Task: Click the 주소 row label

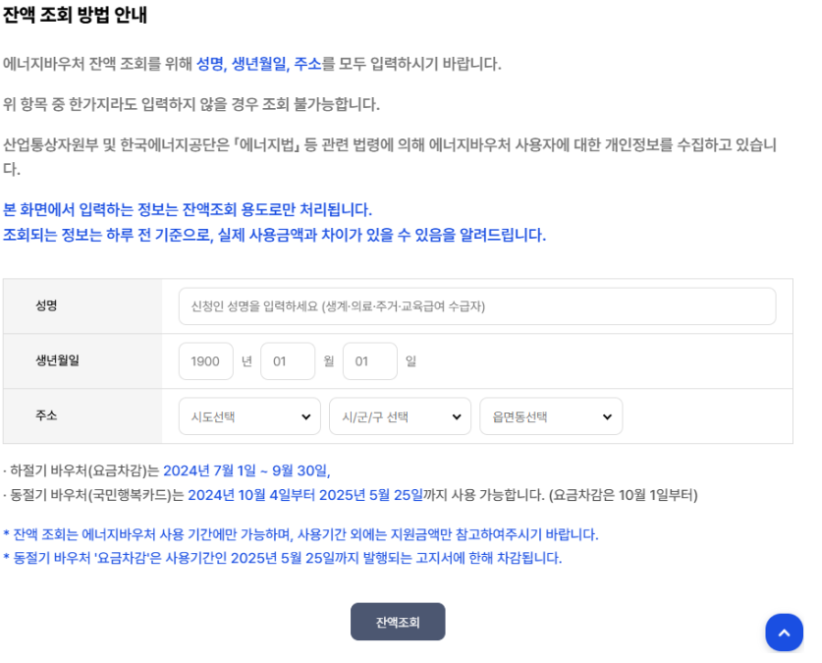Action: pyautogui.click(x=46, y=416)
